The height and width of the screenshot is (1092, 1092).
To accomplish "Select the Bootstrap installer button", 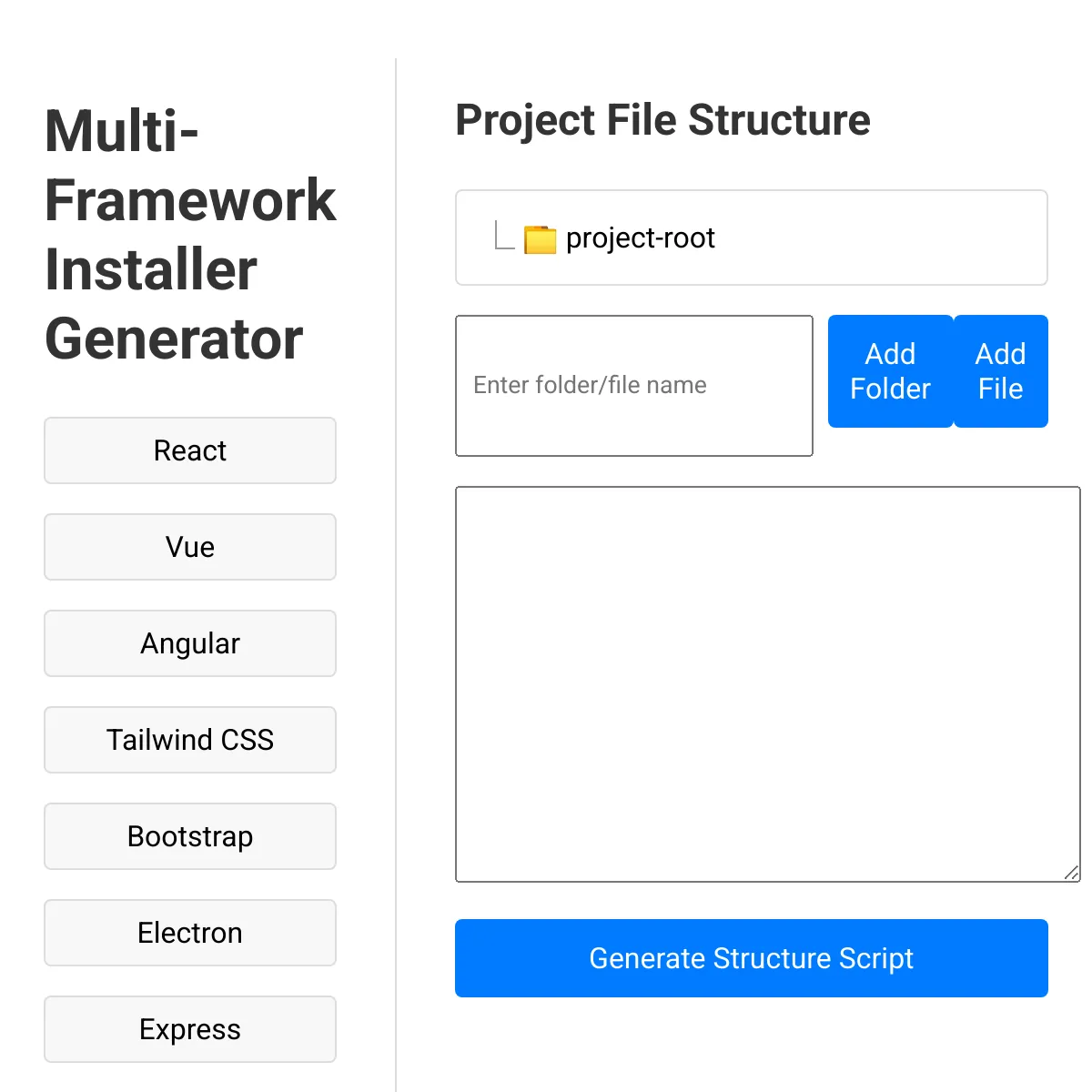I will click(190, 836).
